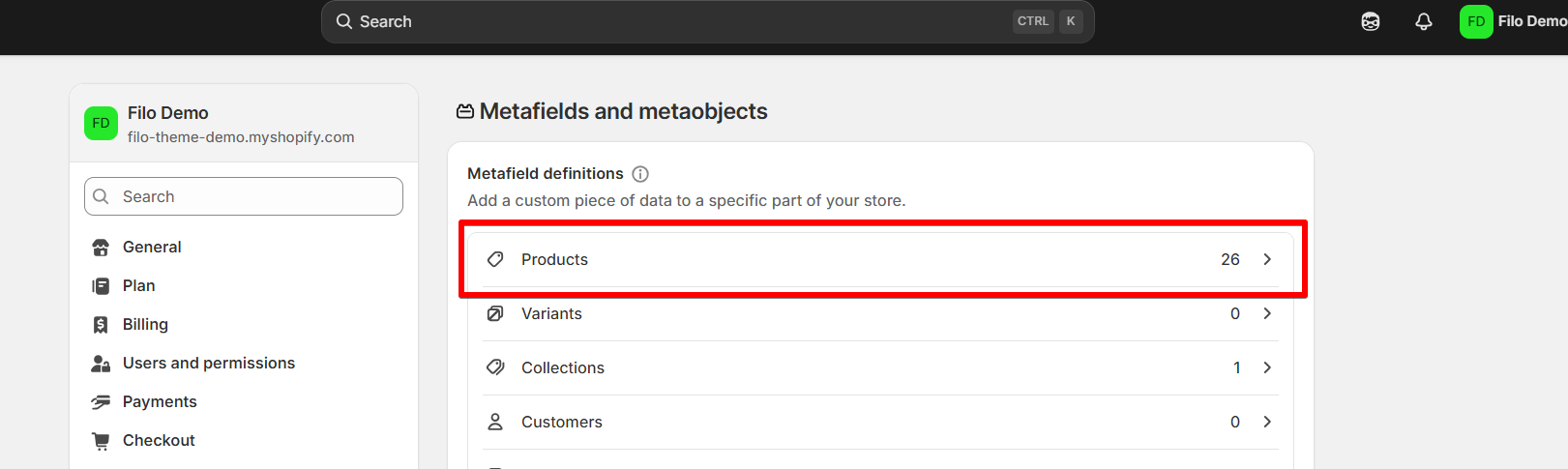1568x469 pixels.
Task: Click the settings sidebar Search field
Action: click(256, 196)
